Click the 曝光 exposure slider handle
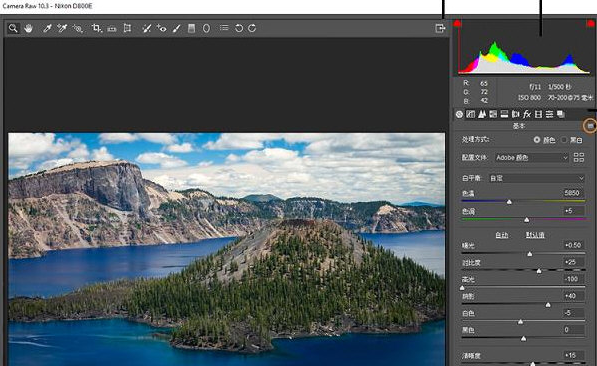Image resolution: width=597 pixels, height=366 pixels. [x=530, y=254]
